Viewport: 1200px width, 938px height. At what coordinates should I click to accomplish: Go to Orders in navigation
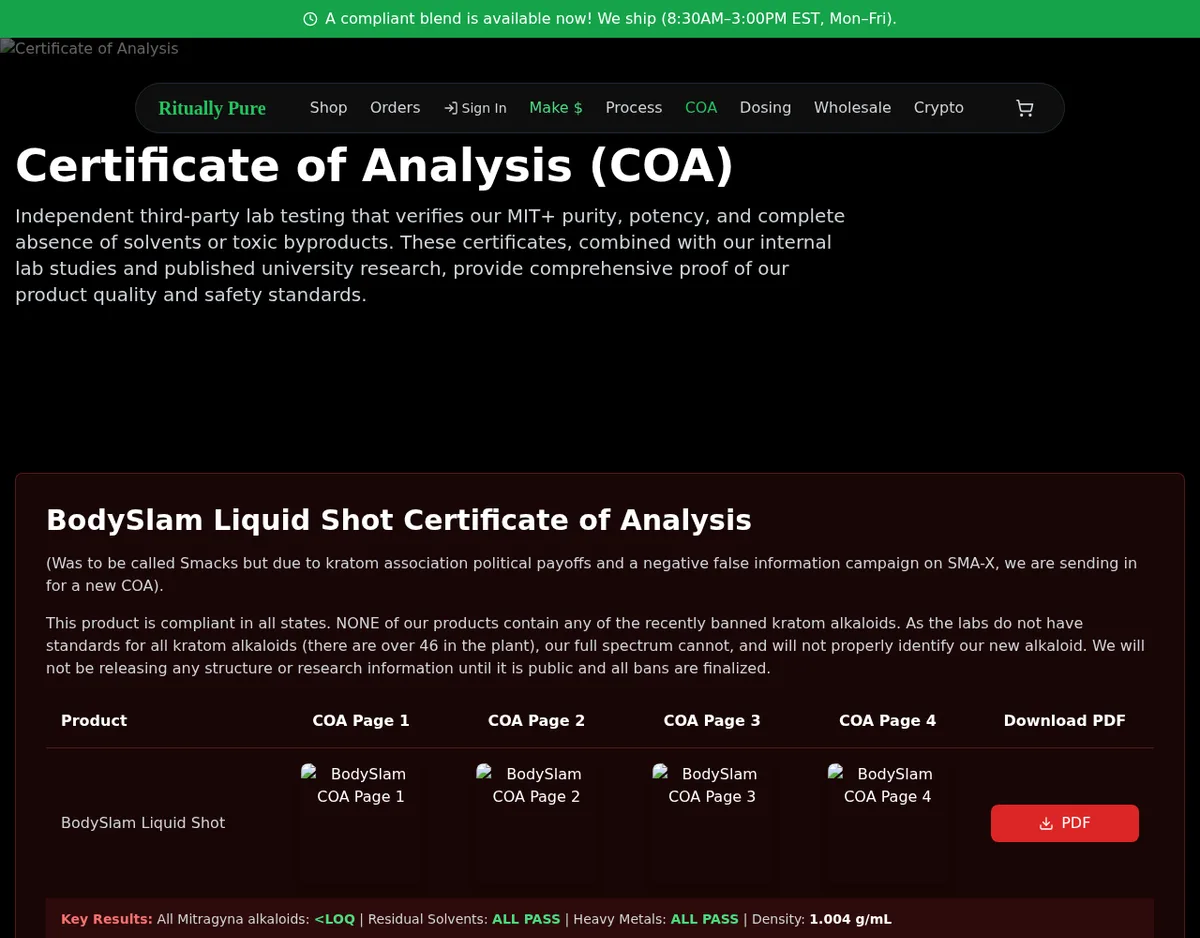point(395,108)
